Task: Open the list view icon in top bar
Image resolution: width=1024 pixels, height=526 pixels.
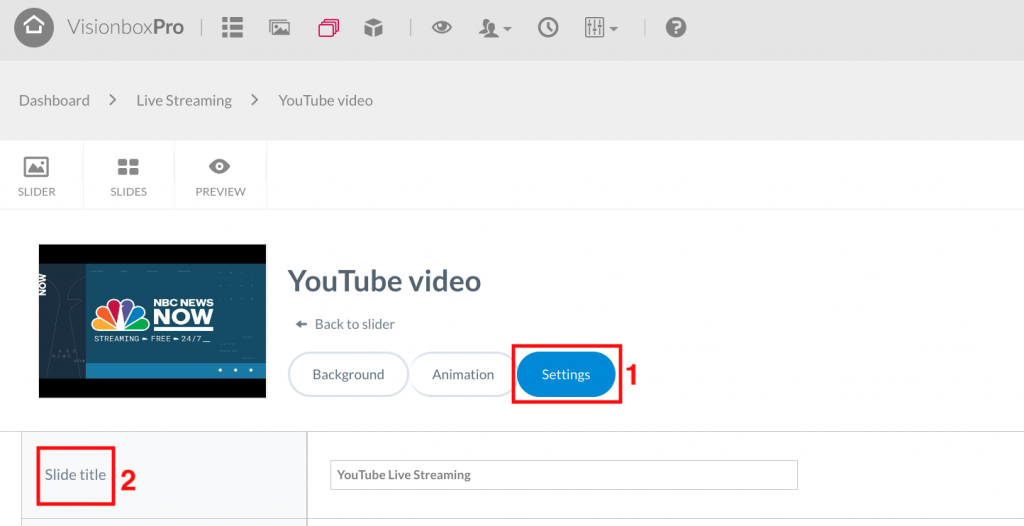Action: tap(232, 27)
